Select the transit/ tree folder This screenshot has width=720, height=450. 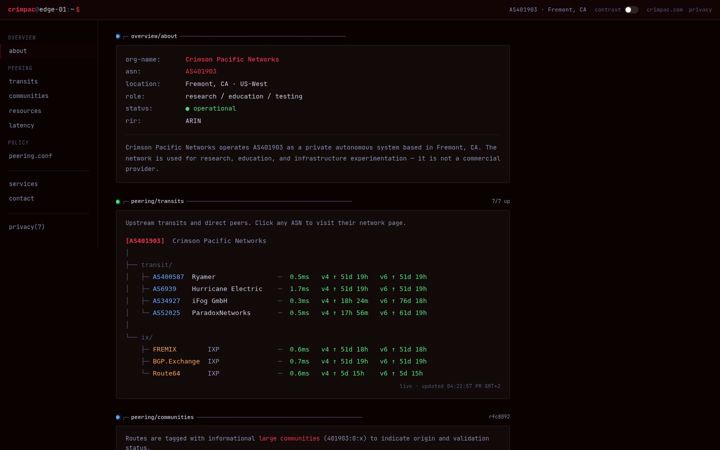point(157,265)
